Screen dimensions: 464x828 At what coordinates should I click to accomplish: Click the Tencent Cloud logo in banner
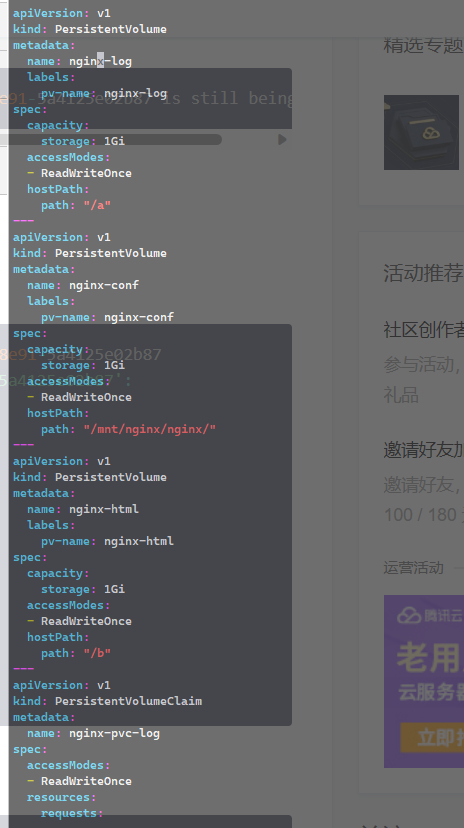coord(430,615)
